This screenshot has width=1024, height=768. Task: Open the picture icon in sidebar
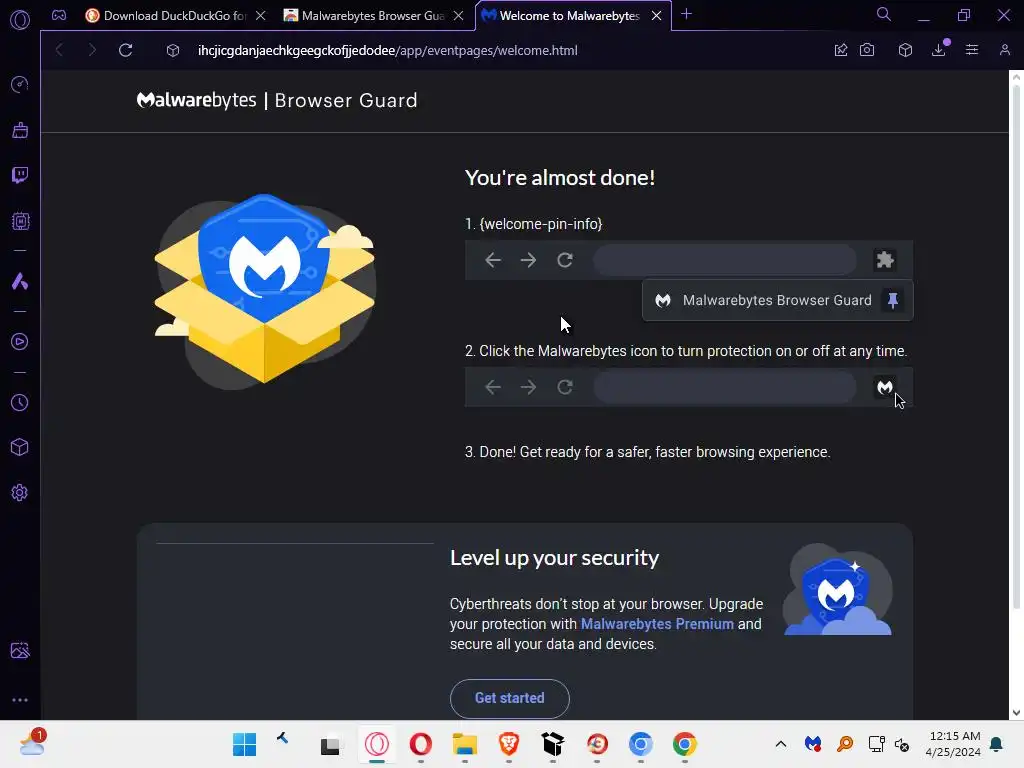pyautogui.click(x=20, y=650)
